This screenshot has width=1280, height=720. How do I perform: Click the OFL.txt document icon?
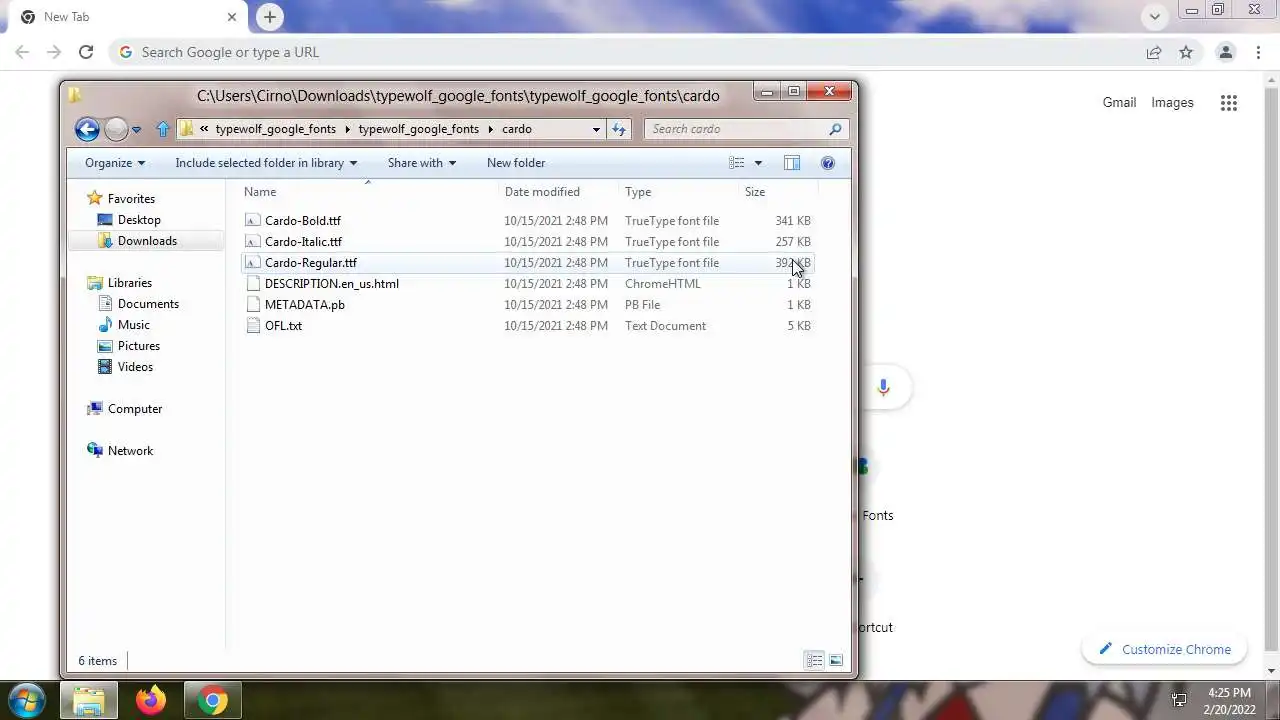(x=253, y=326)
